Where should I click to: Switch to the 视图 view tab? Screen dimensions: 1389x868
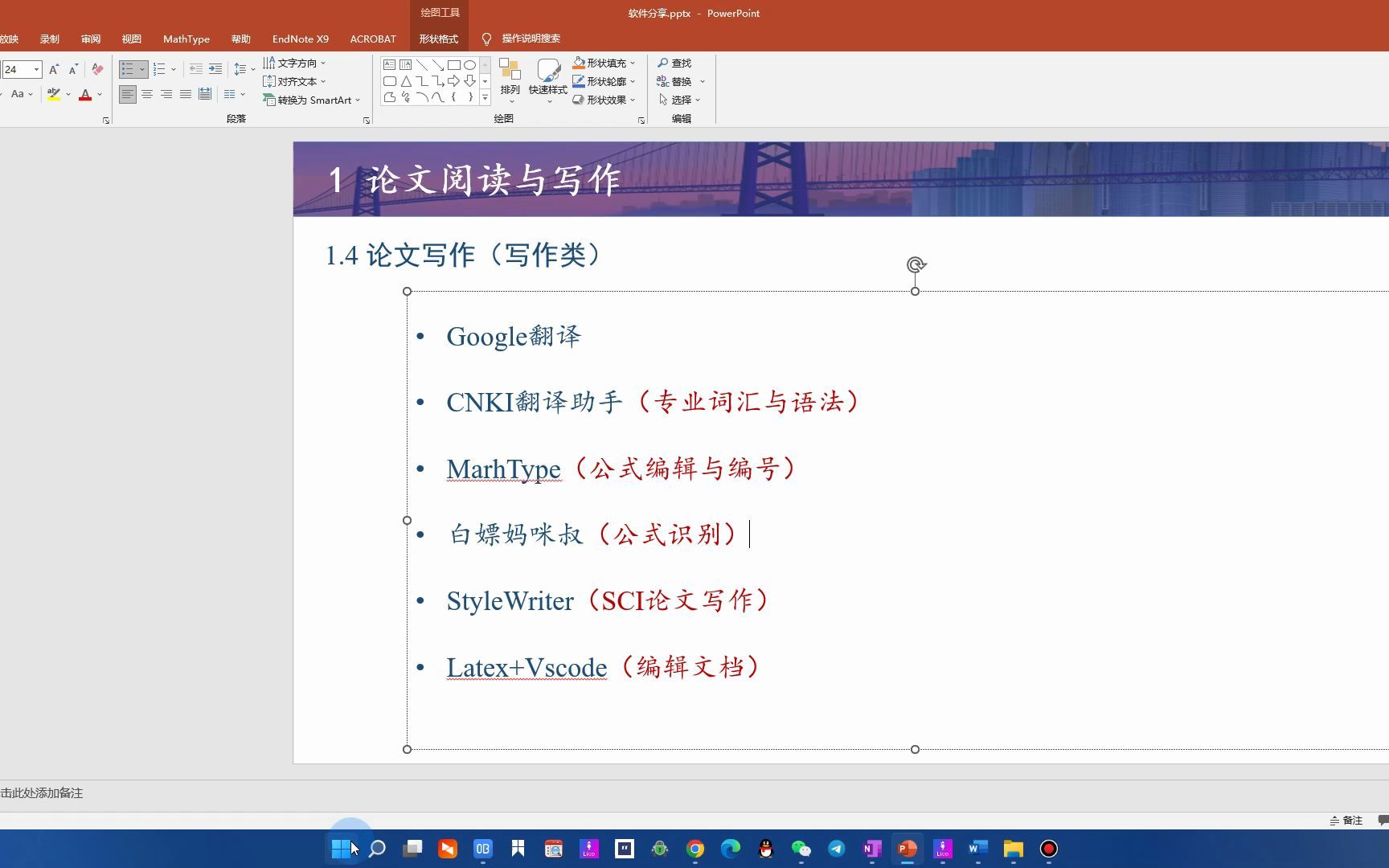132,39
